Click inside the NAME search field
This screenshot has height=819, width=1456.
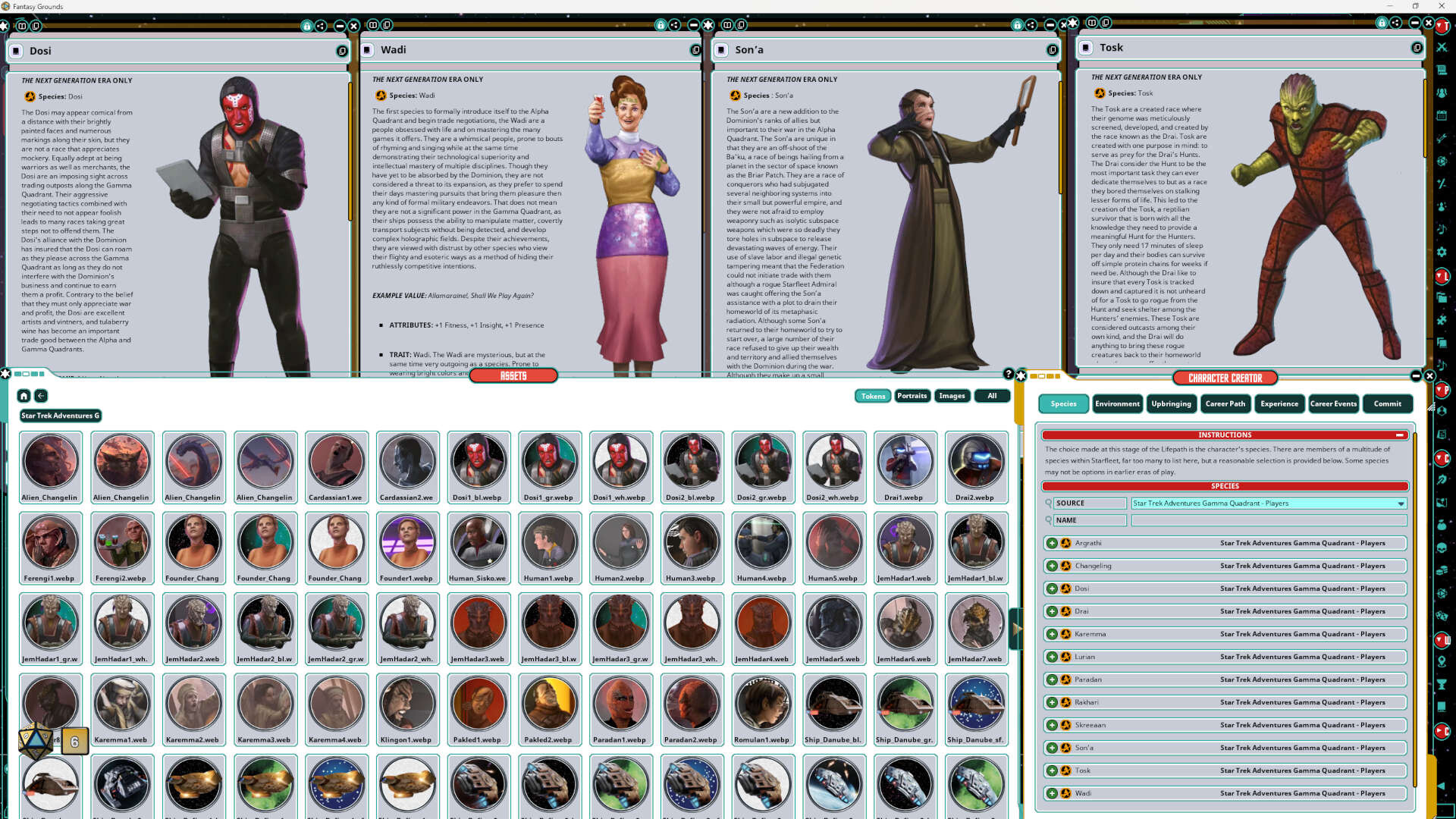[1266, 520]
